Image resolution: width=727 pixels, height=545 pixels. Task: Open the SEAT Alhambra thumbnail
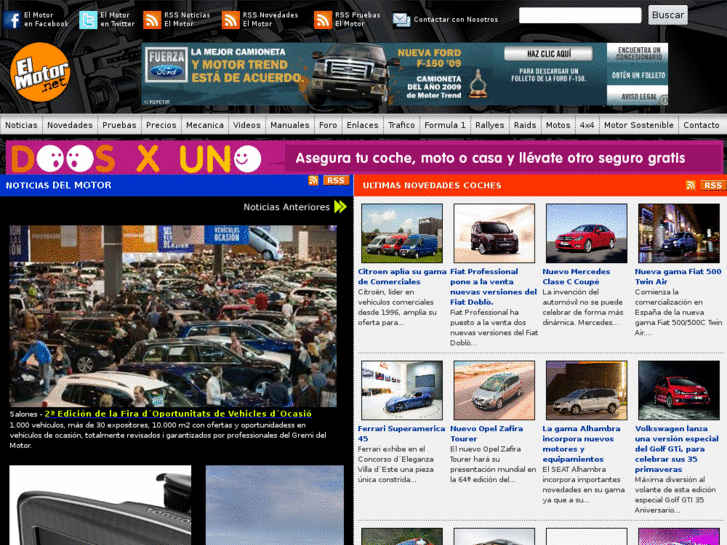pos(587,390)
